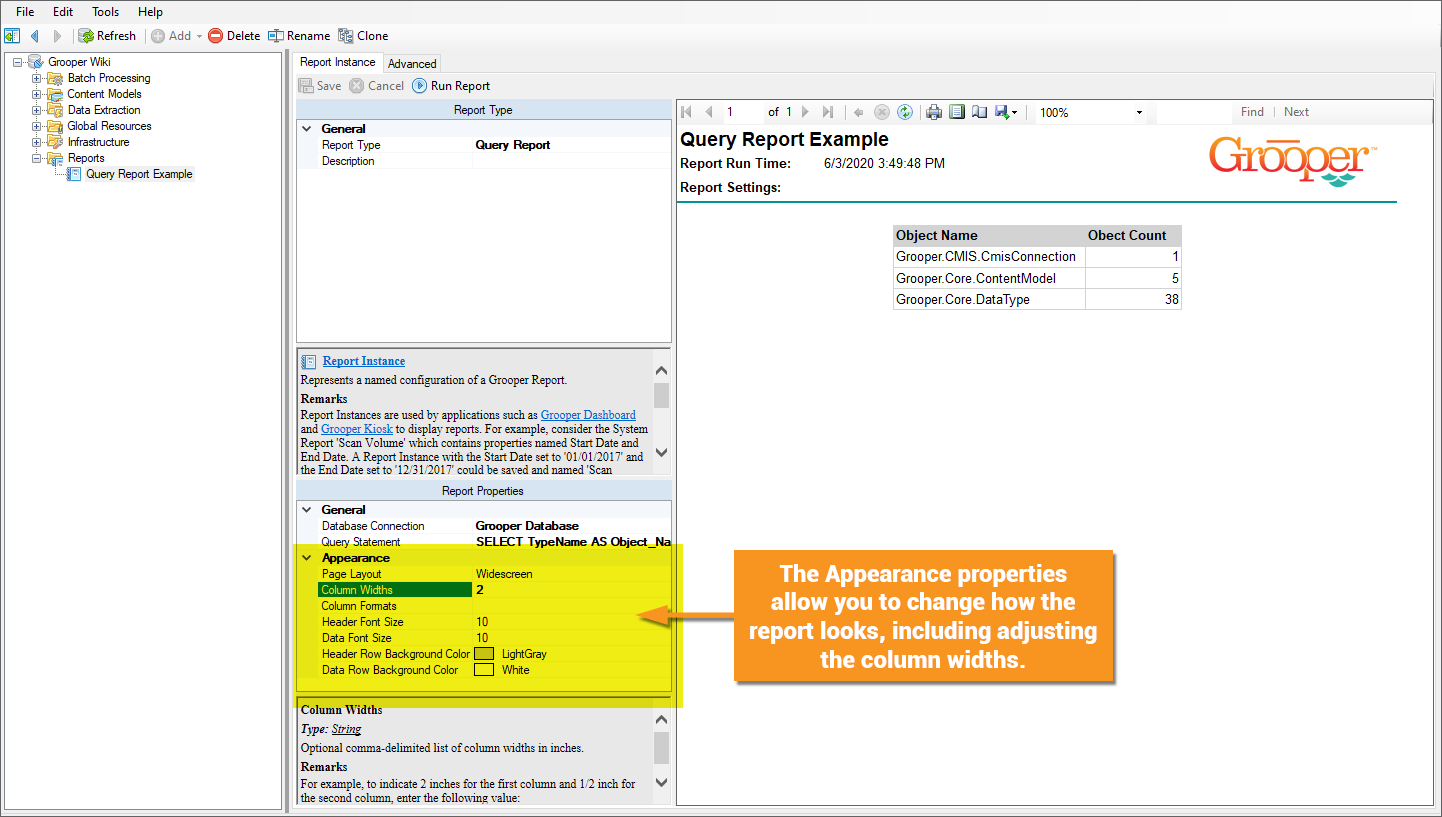Click the current page number field
Viewport: 1442px width, 817px height.
point(742,112)
